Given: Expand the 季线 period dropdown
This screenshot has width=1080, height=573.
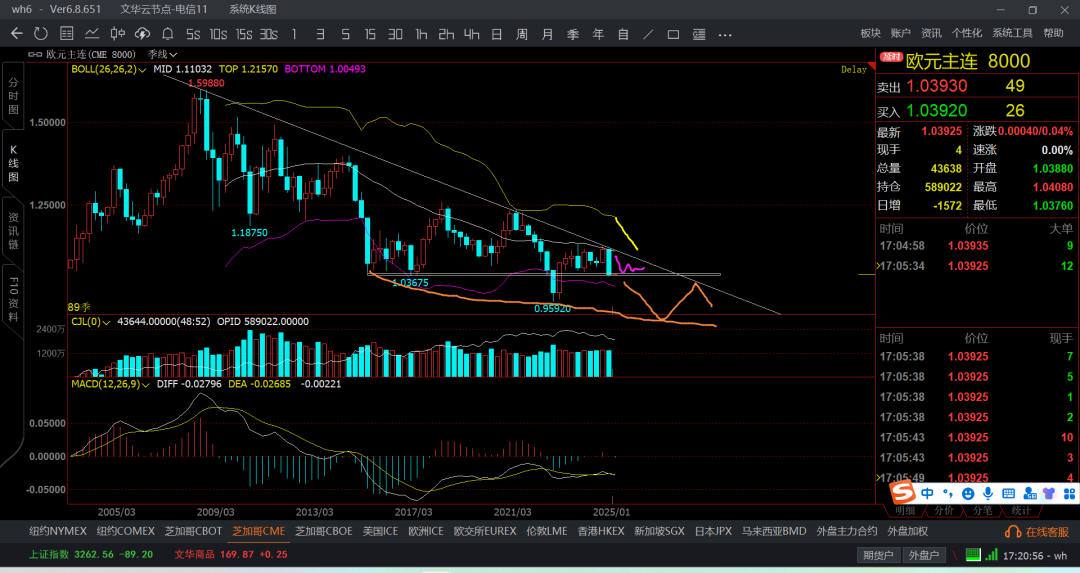Looking at the screenshot, I should (x=162, y=54).
